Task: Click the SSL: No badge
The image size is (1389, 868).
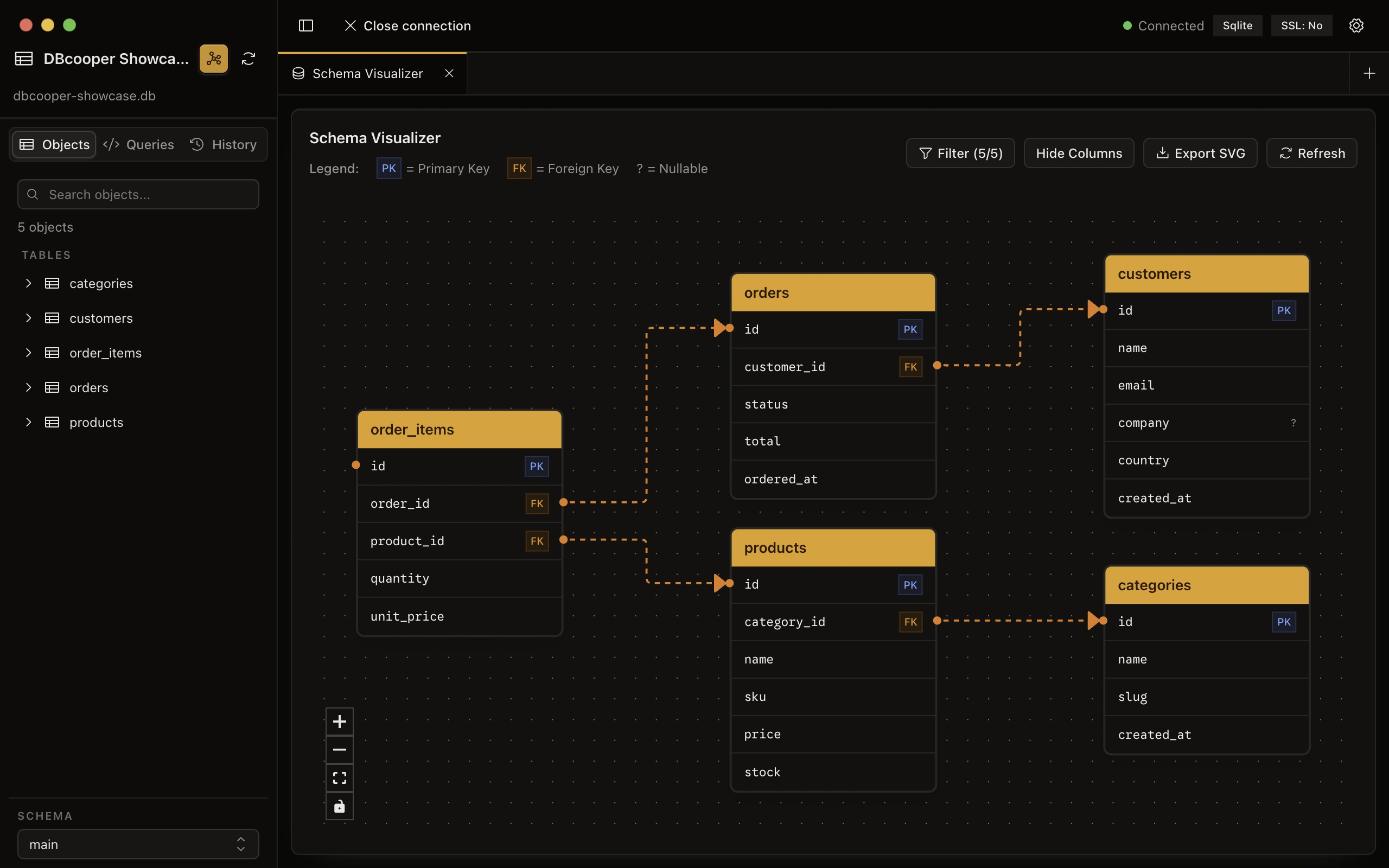Action: coord(1301,25)
